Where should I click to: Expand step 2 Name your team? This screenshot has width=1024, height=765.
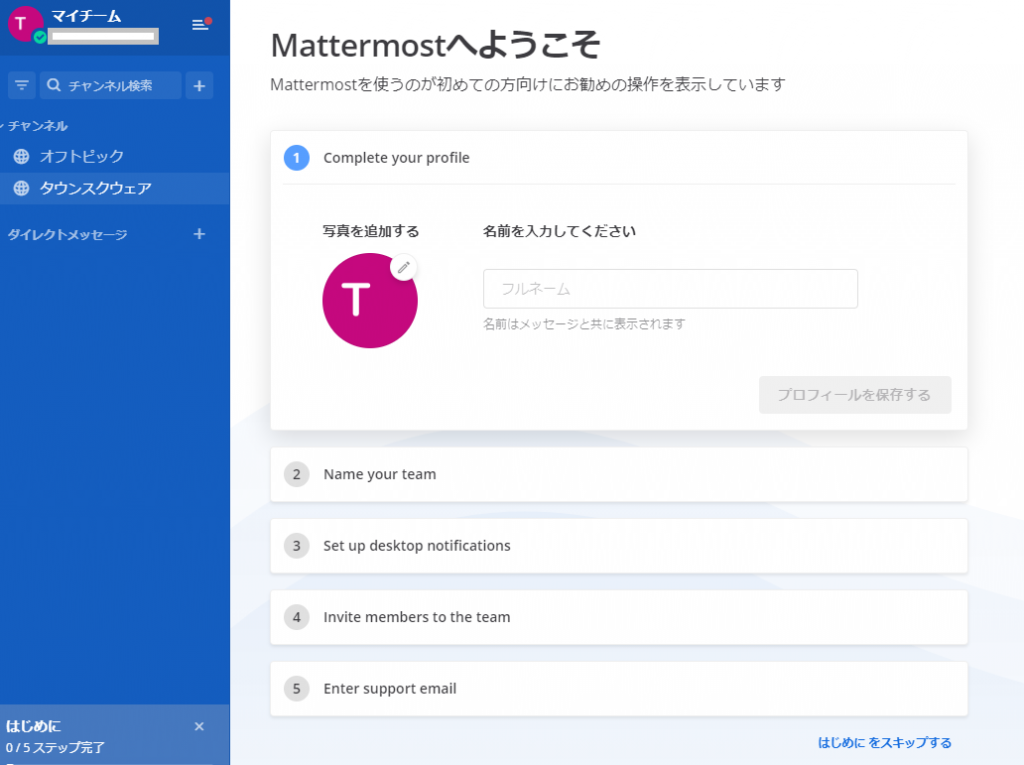(x=618, y=474)
